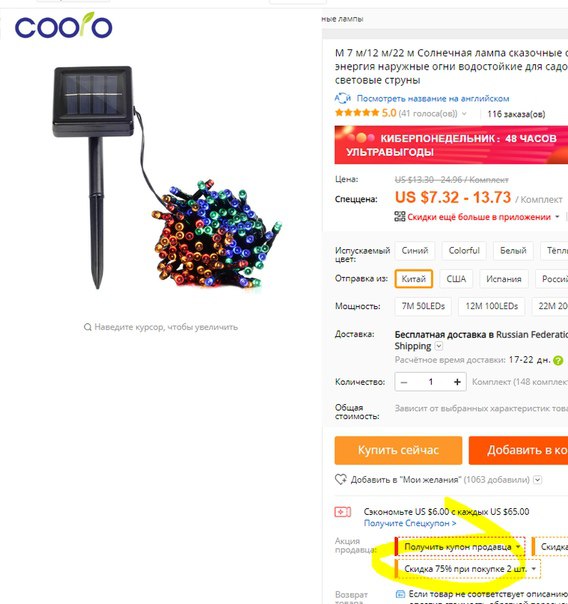Click the translate icon beside English title link

click(x=342, y=99)
